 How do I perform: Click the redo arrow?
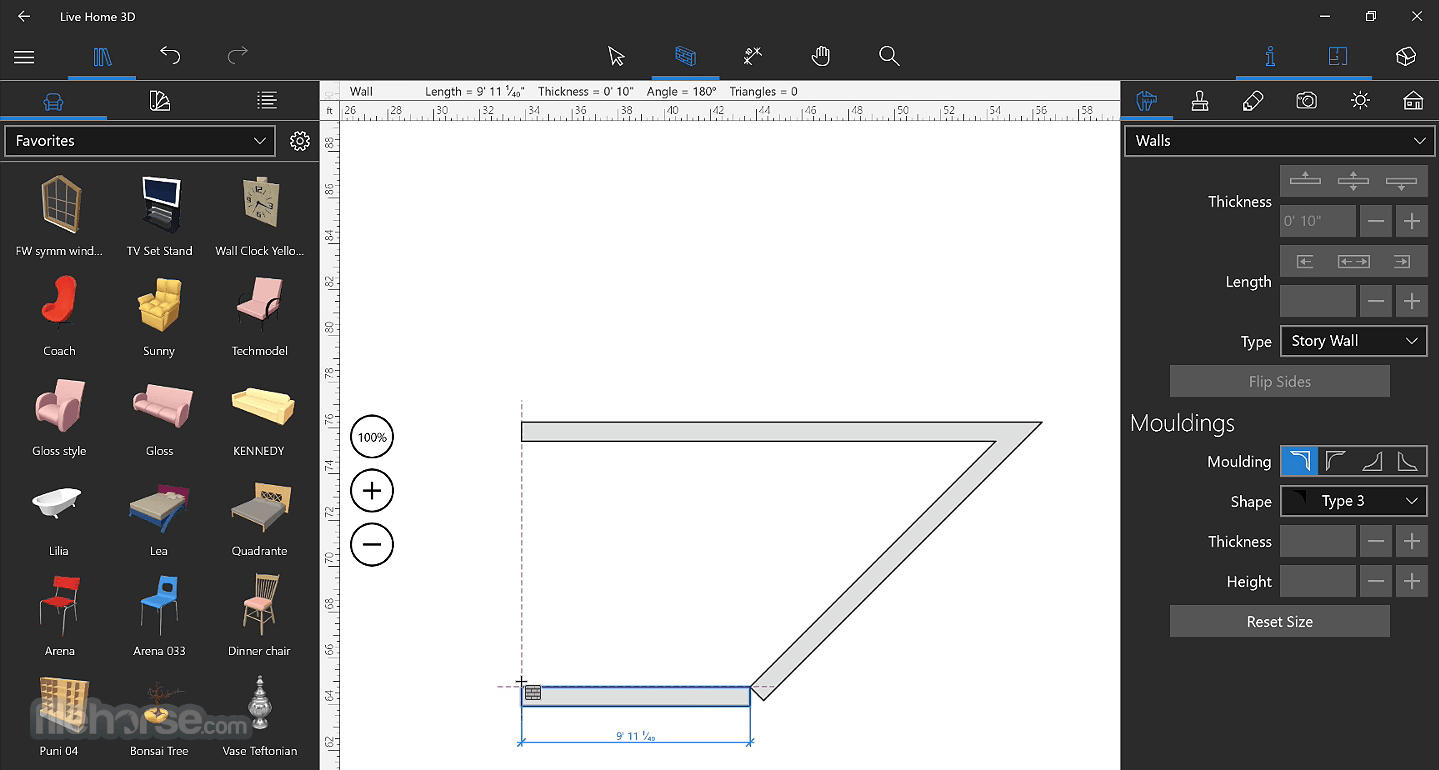pos(237,56)
